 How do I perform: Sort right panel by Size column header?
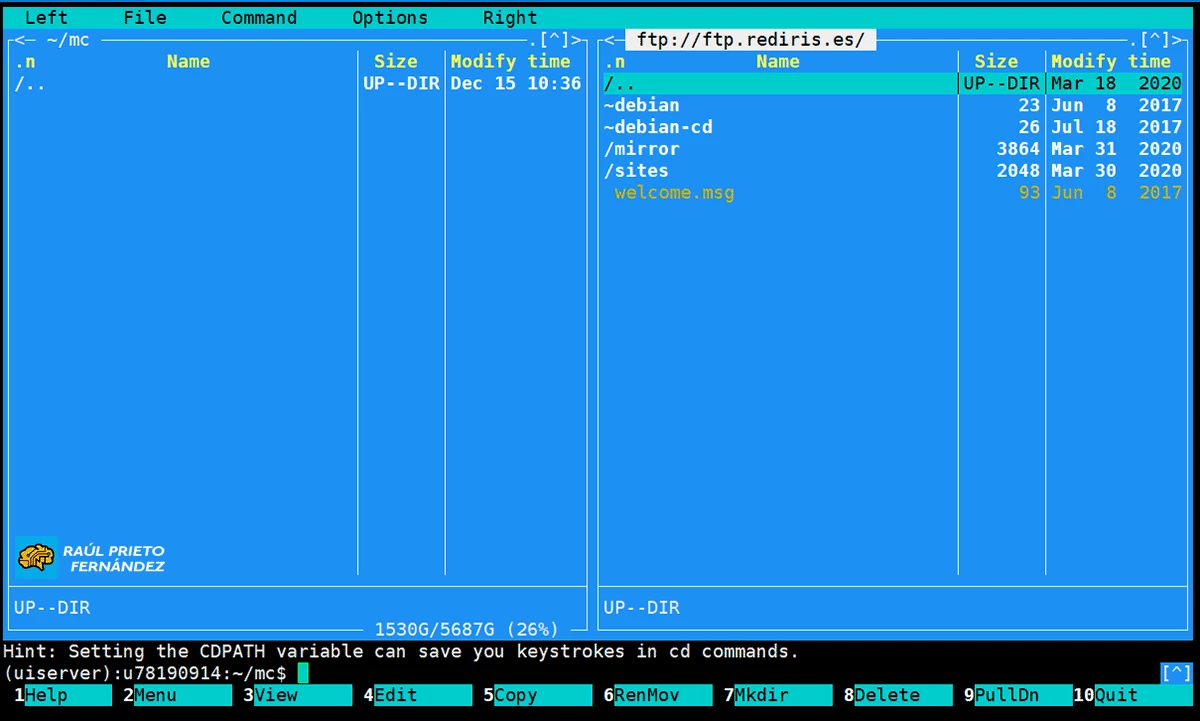(996, 62)
